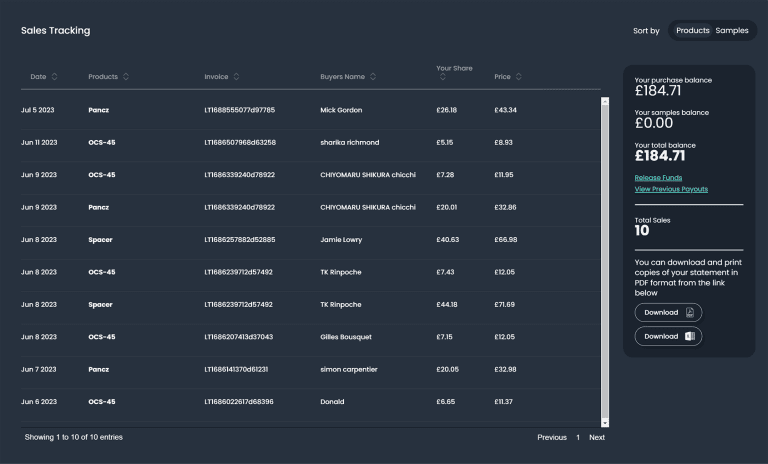The image size is (768, 464).
Task: Download the statement with the Excel icon
Action: click(x=668, y=337)
